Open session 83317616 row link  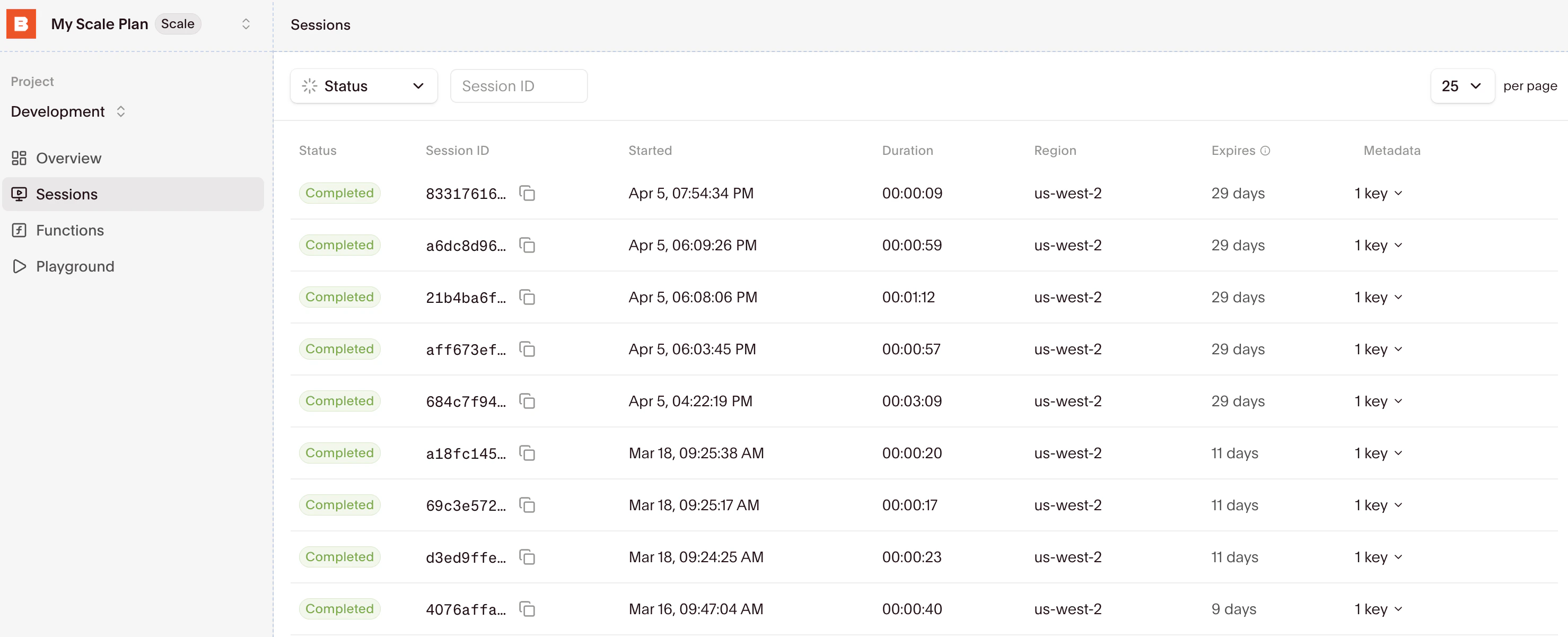coord(465,194)
